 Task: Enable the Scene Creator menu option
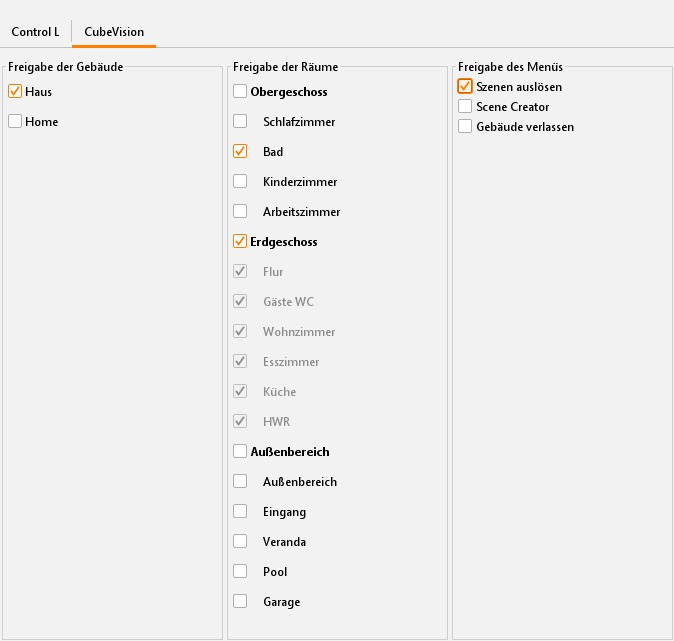465,107
